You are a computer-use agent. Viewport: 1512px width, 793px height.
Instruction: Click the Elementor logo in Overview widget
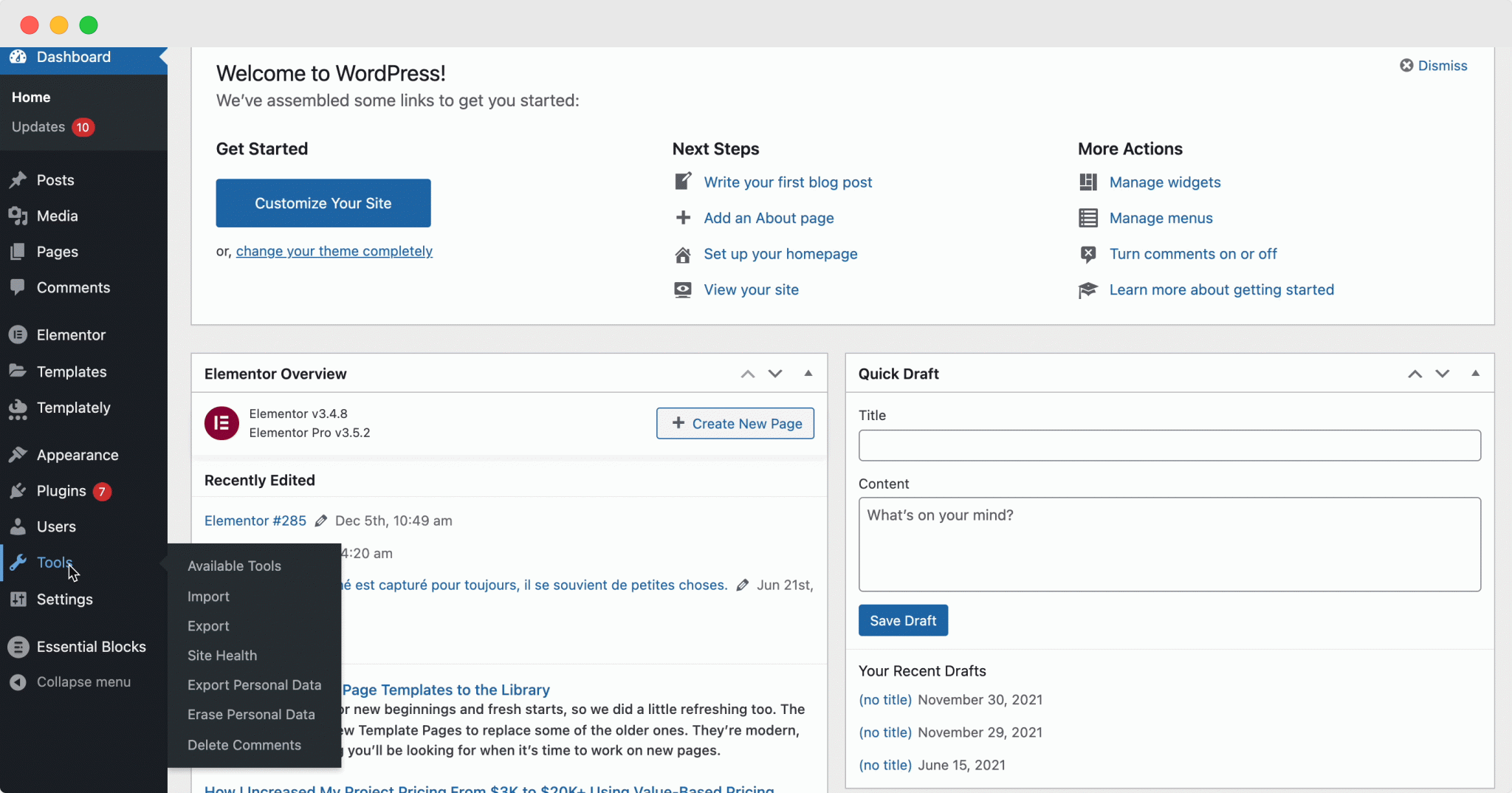tap(221, 423)
